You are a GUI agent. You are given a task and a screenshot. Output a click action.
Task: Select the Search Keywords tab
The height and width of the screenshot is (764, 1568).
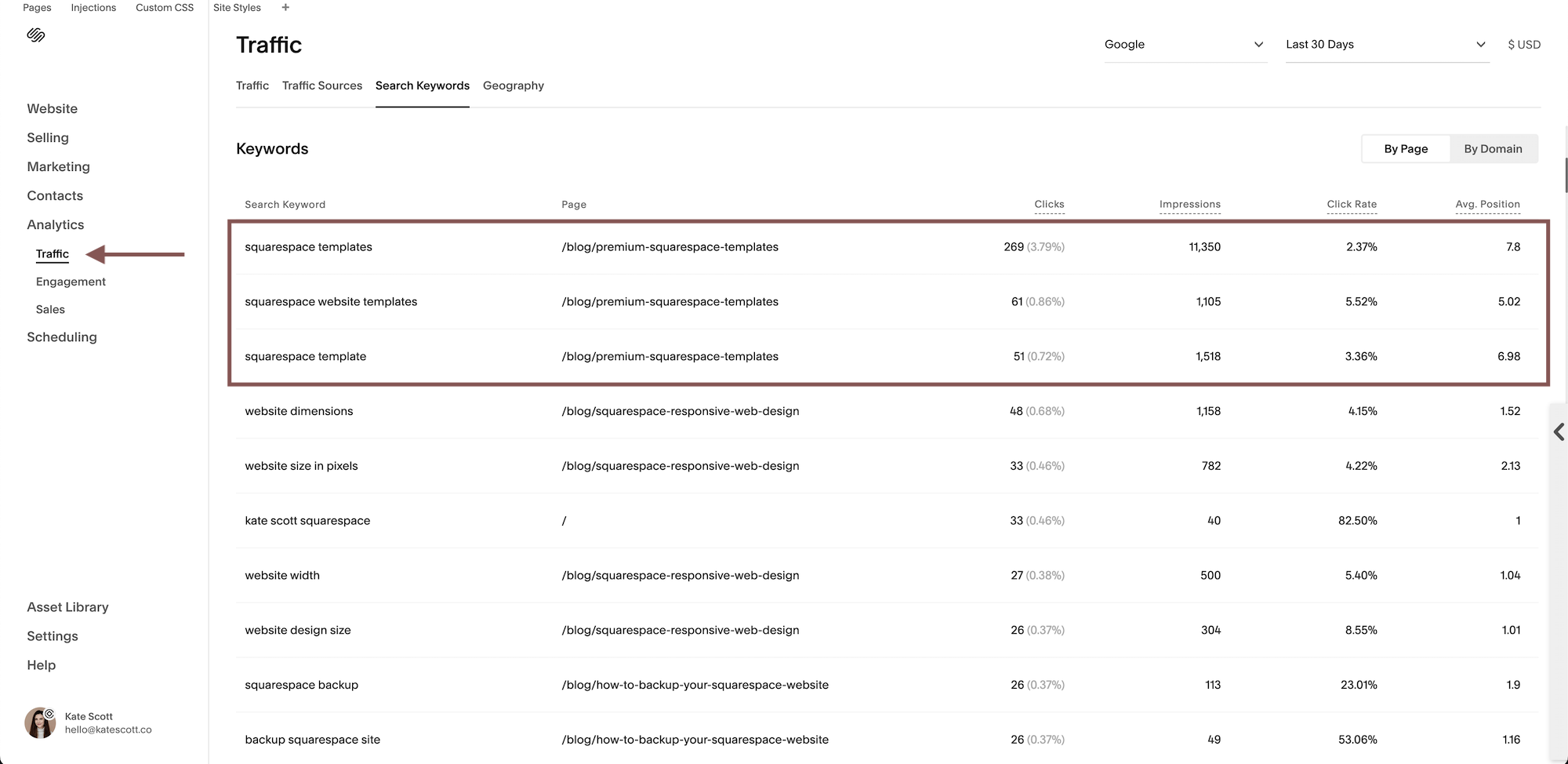[423, 85]
